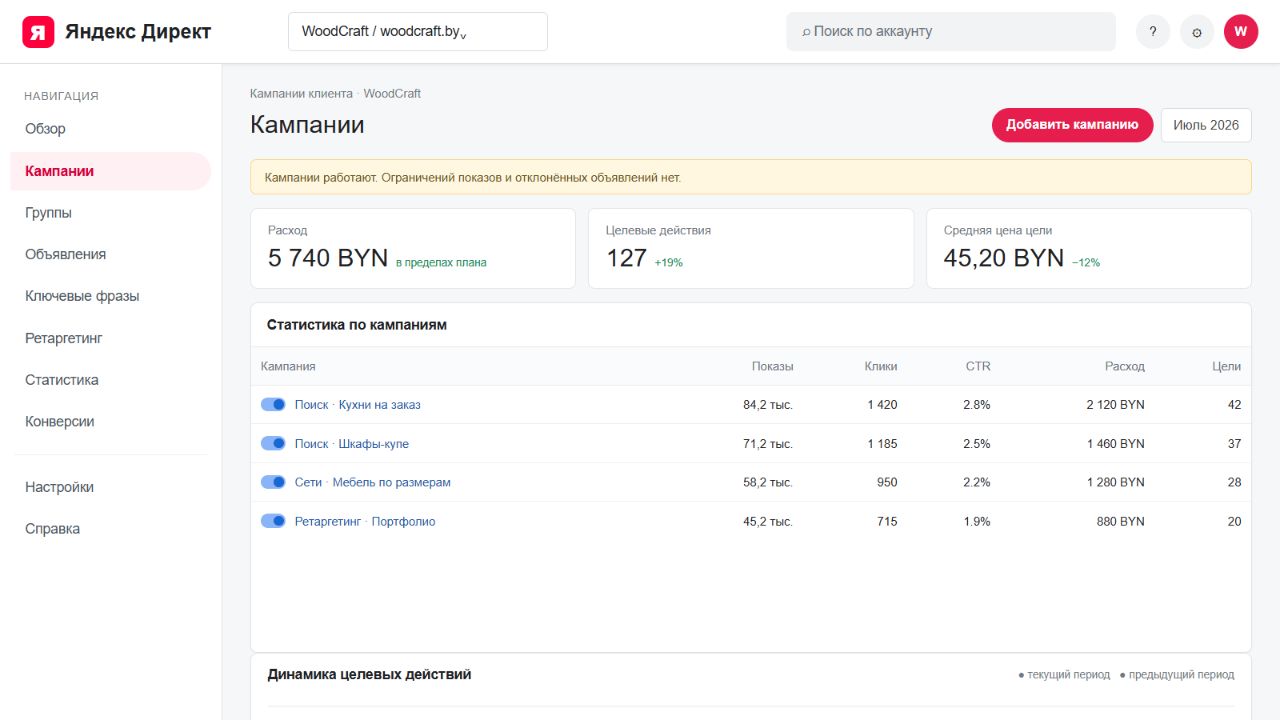
Task: Click the текущий период legend entry
Action: (1064, 675)
